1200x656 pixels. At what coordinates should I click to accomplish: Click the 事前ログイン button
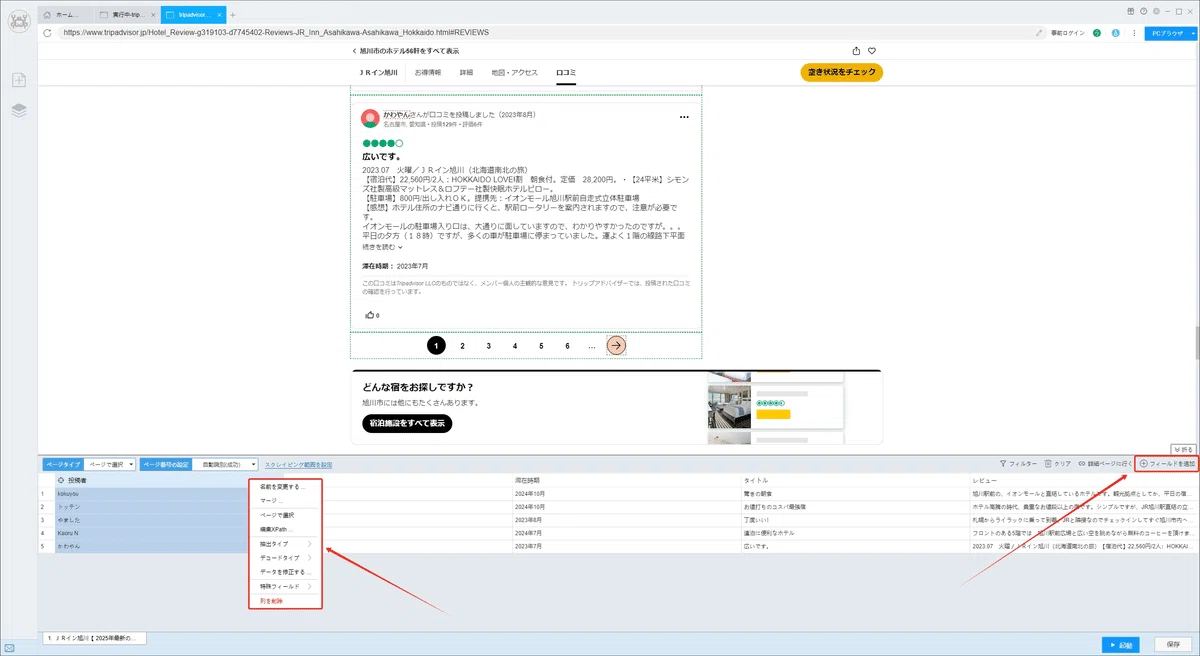click(1069, 33)
